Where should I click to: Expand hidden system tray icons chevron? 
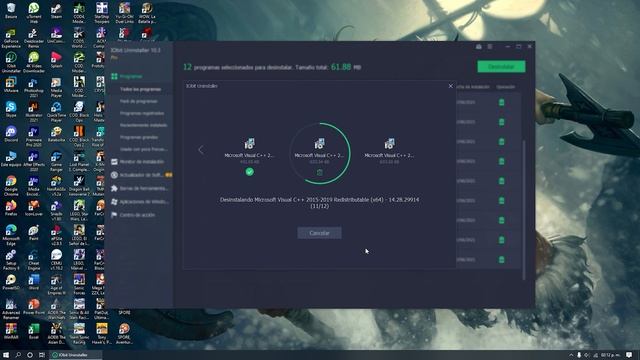[571, 355]
